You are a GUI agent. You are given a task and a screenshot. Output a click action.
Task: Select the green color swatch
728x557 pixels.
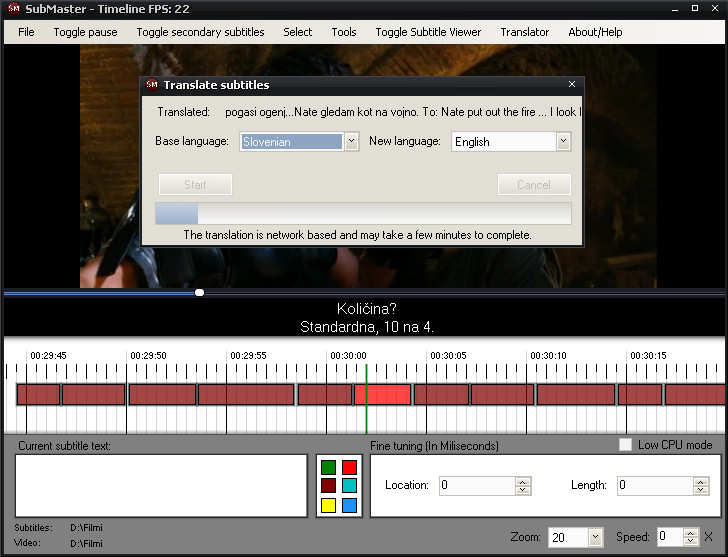[x=328, y=467]
